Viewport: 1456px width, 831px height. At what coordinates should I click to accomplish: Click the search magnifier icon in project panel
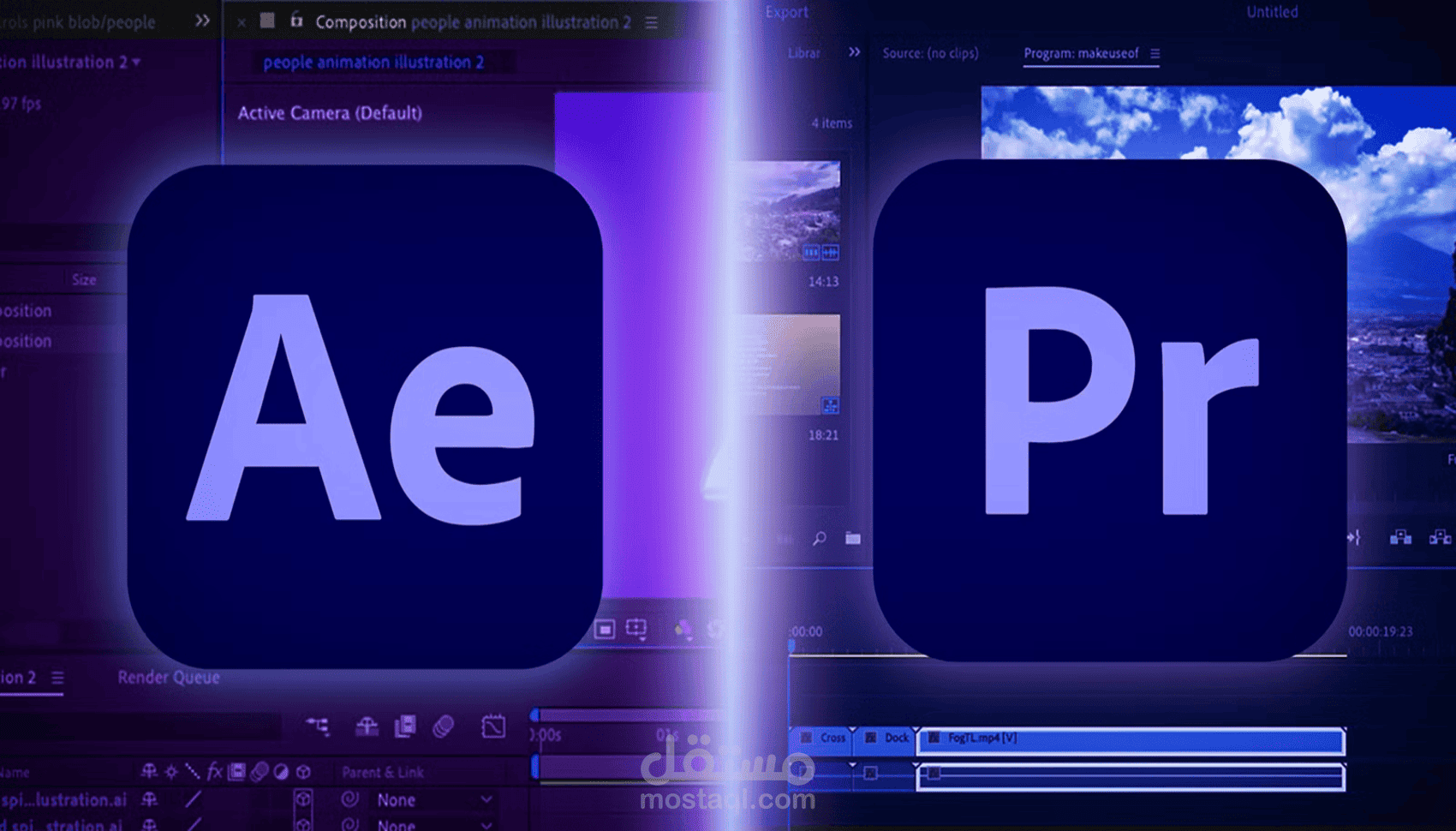[820, 538]
